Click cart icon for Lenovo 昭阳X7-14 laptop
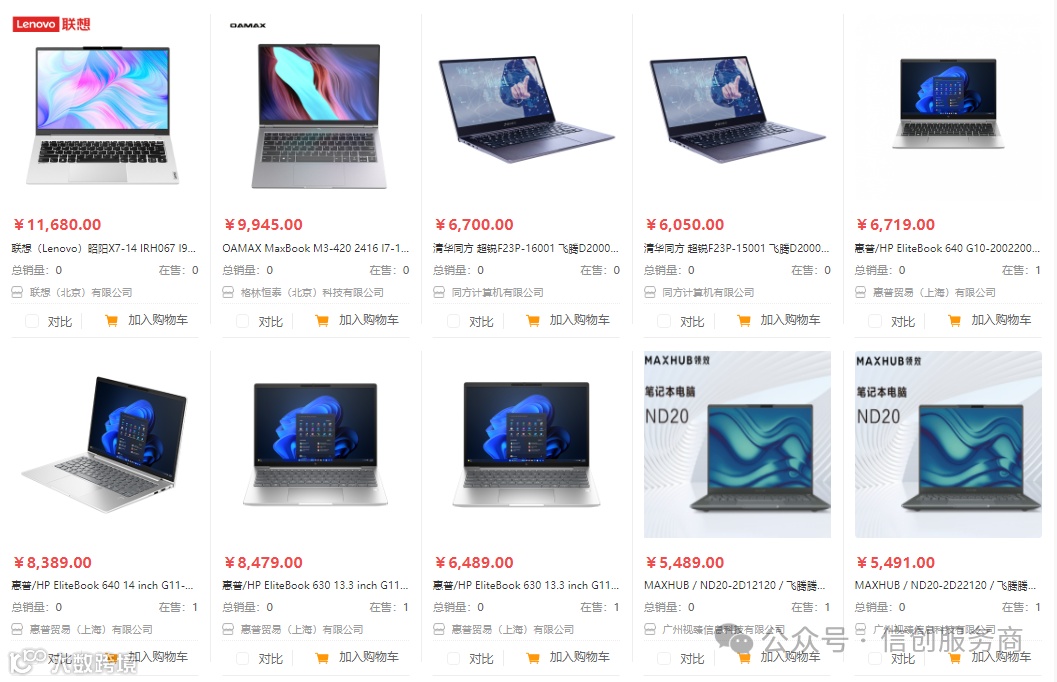 tap(111, 321)
